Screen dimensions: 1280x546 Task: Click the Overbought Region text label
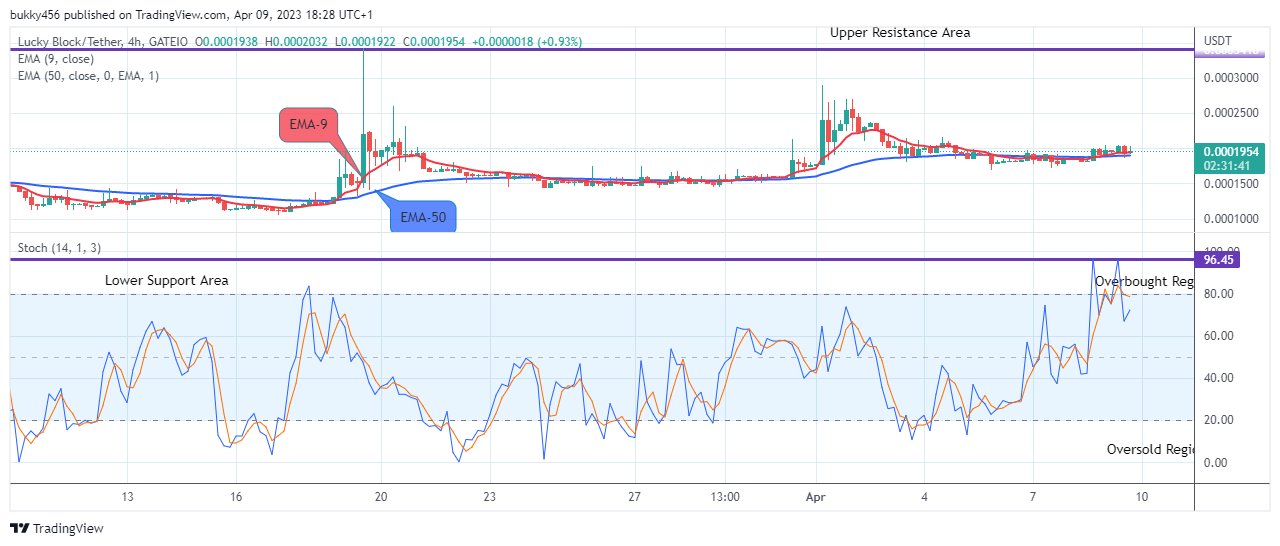coord(1145,282)
